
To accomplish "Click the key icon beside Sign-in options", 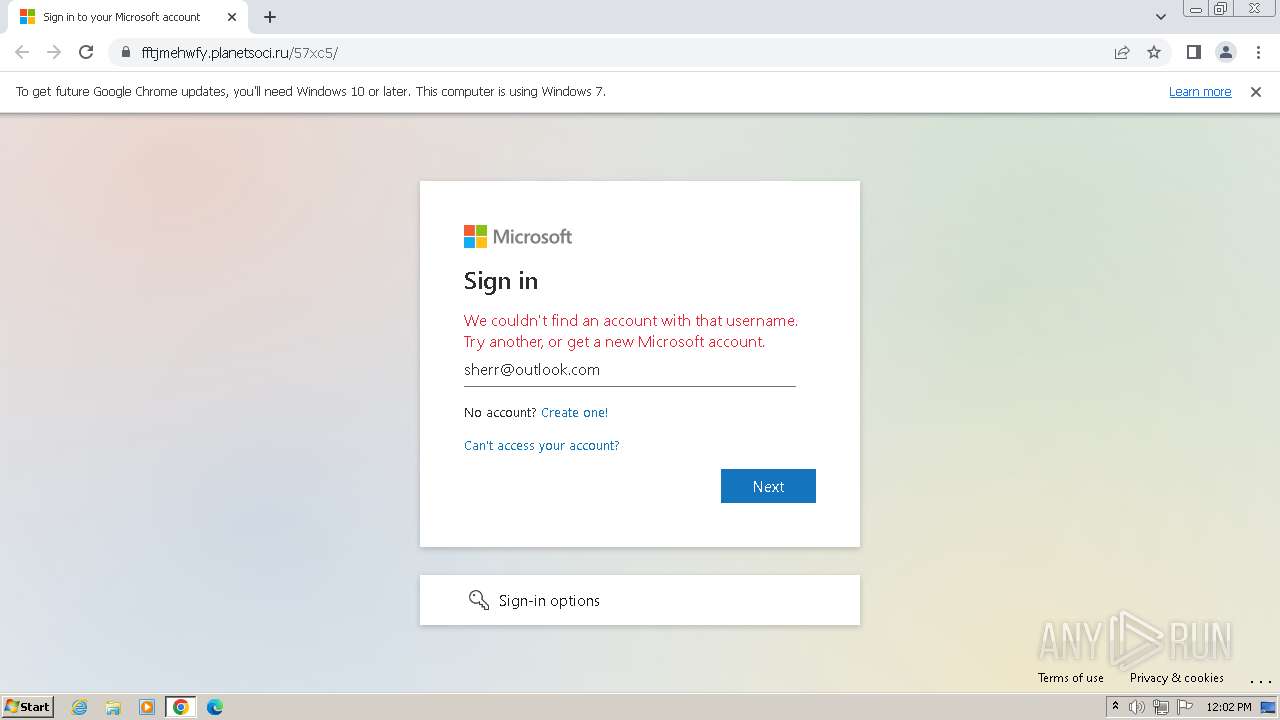I will point(479,600).
